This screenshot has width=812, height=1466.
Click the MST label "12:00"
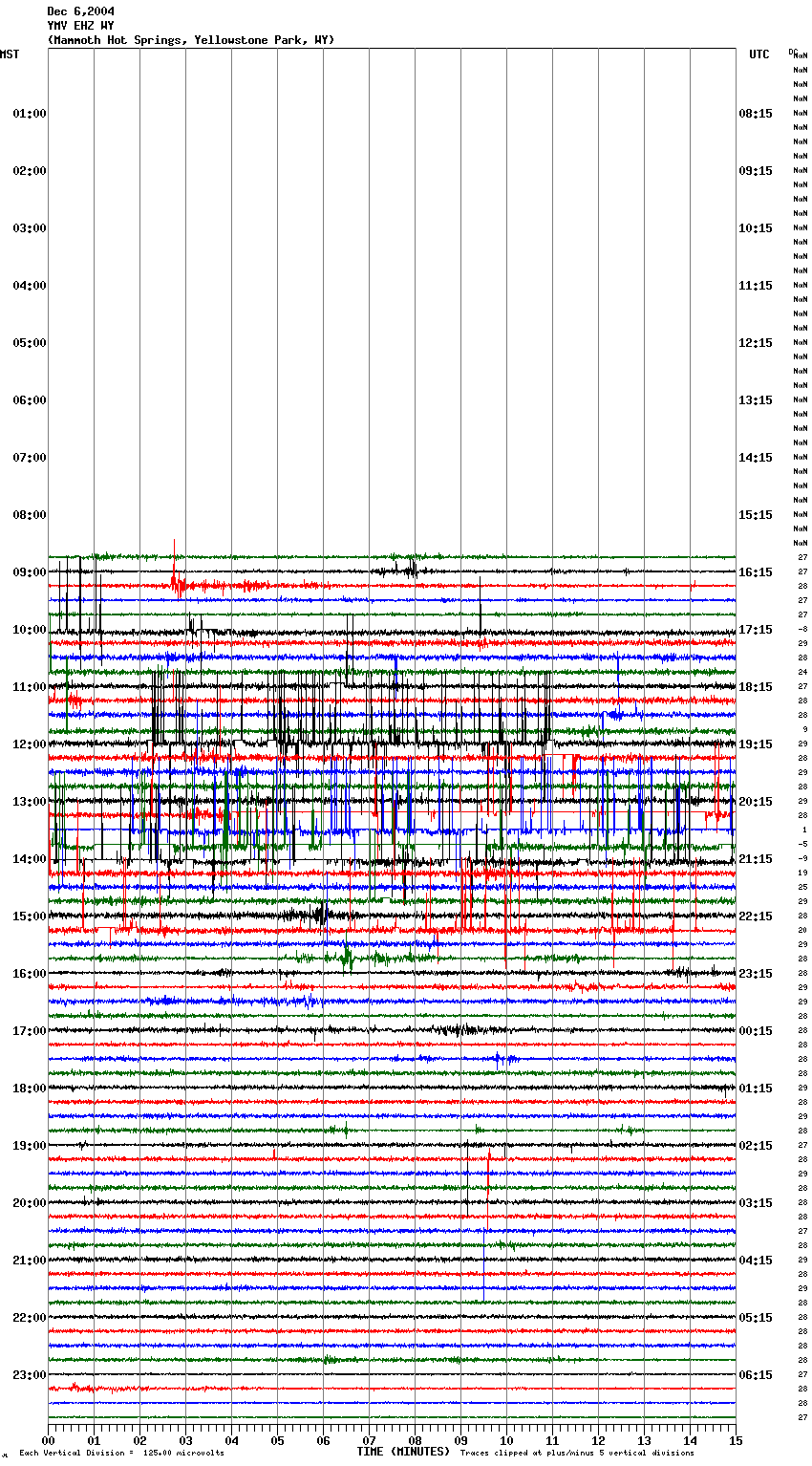tap(30, 744)
